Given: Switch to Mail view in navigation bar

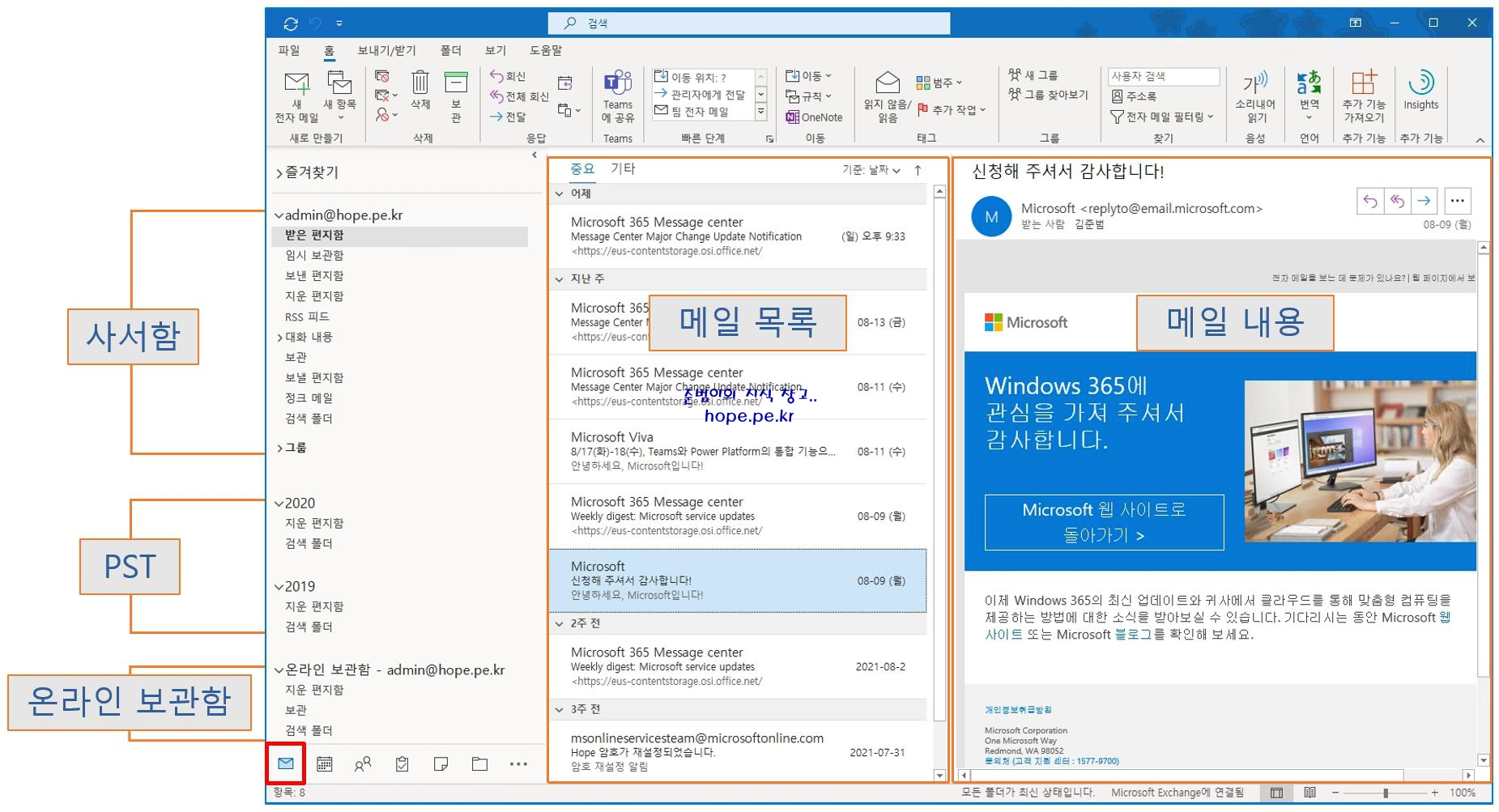Looking at the screenshot, I should tap(286, 763).
